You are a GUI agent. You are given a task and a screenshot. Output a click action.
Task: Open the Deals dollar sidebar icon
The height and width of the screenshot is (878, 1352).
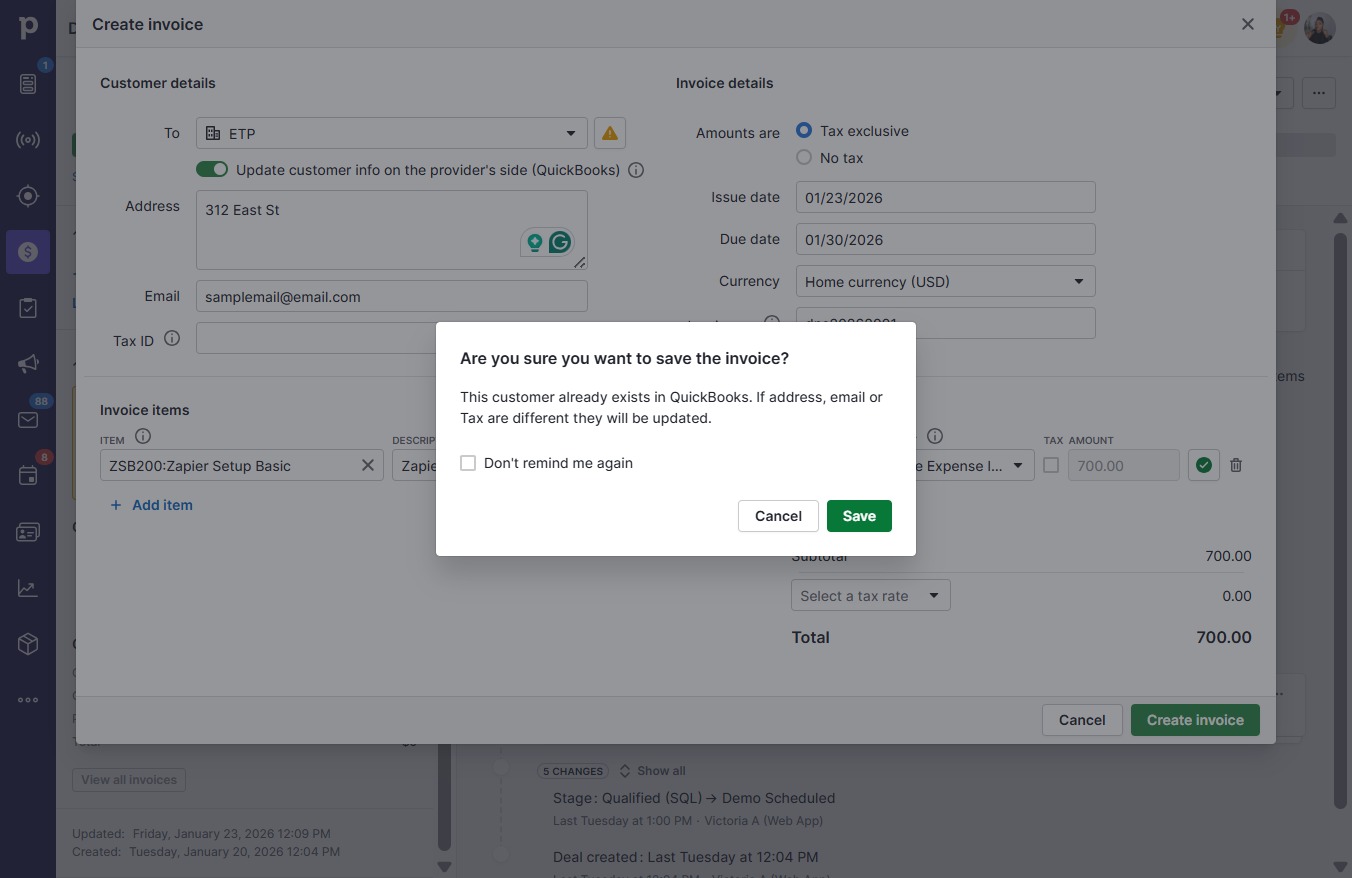coord(28,252)
